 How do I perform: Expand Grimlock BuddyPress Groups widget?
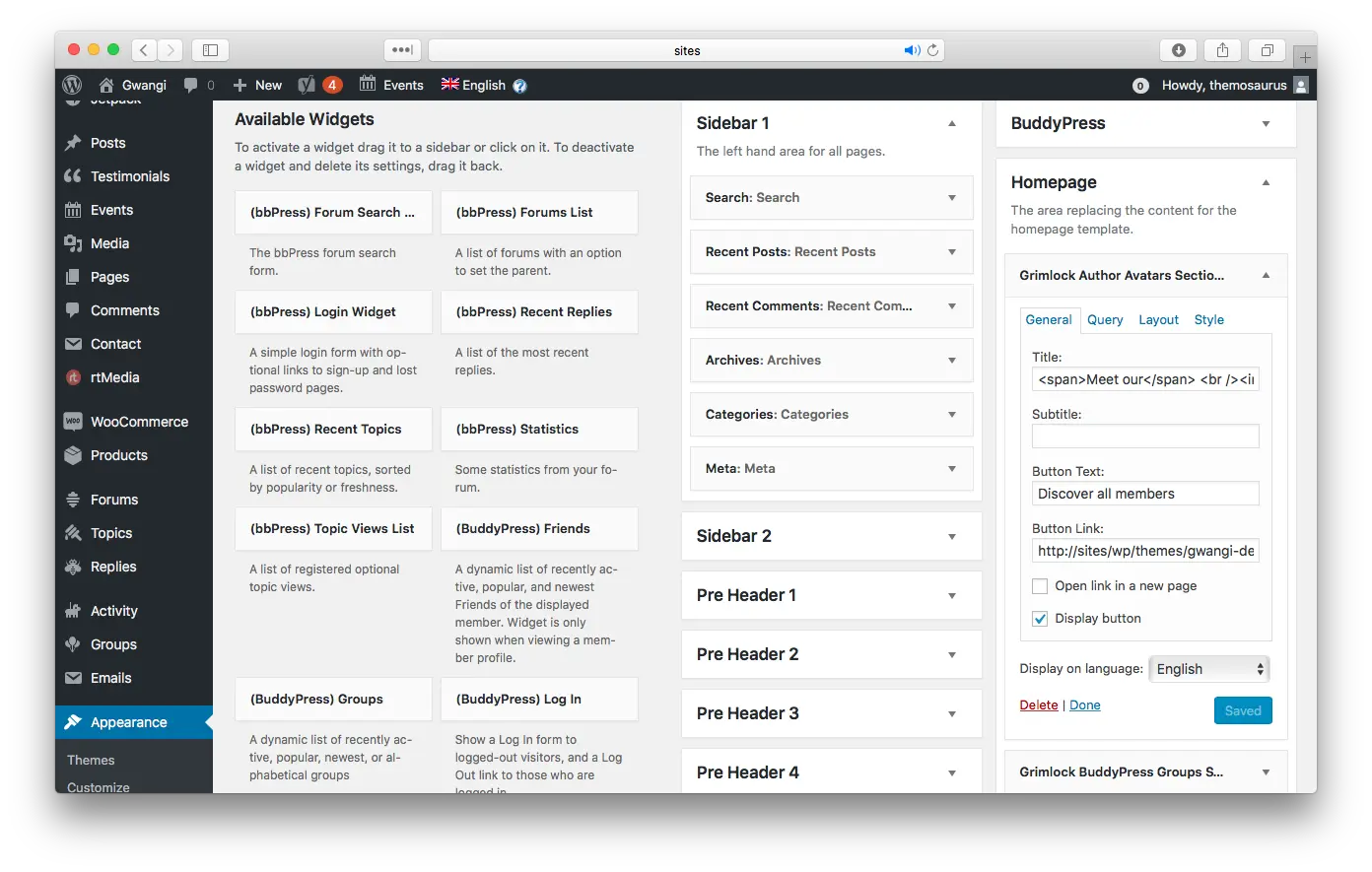point(1266,772)
